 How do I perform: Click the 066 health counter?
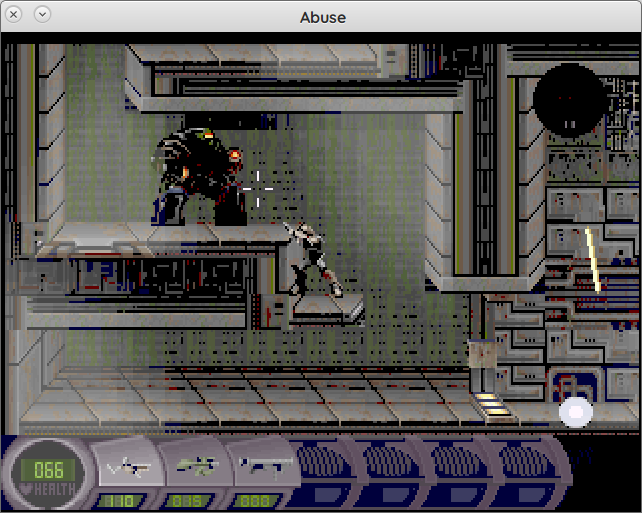pyautogui.click(x=49, y=470)
